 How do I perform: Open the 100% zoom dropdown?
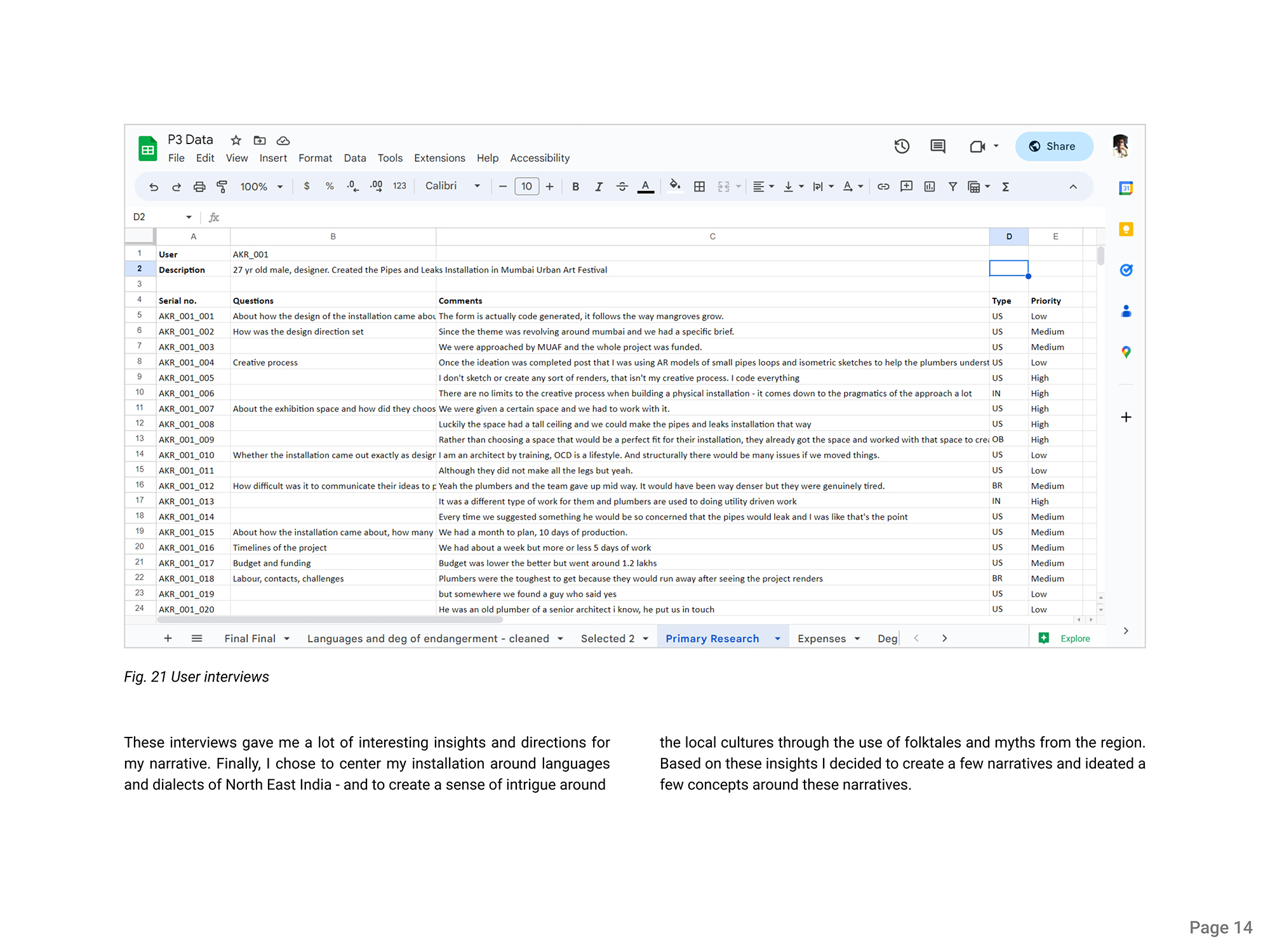261,187
